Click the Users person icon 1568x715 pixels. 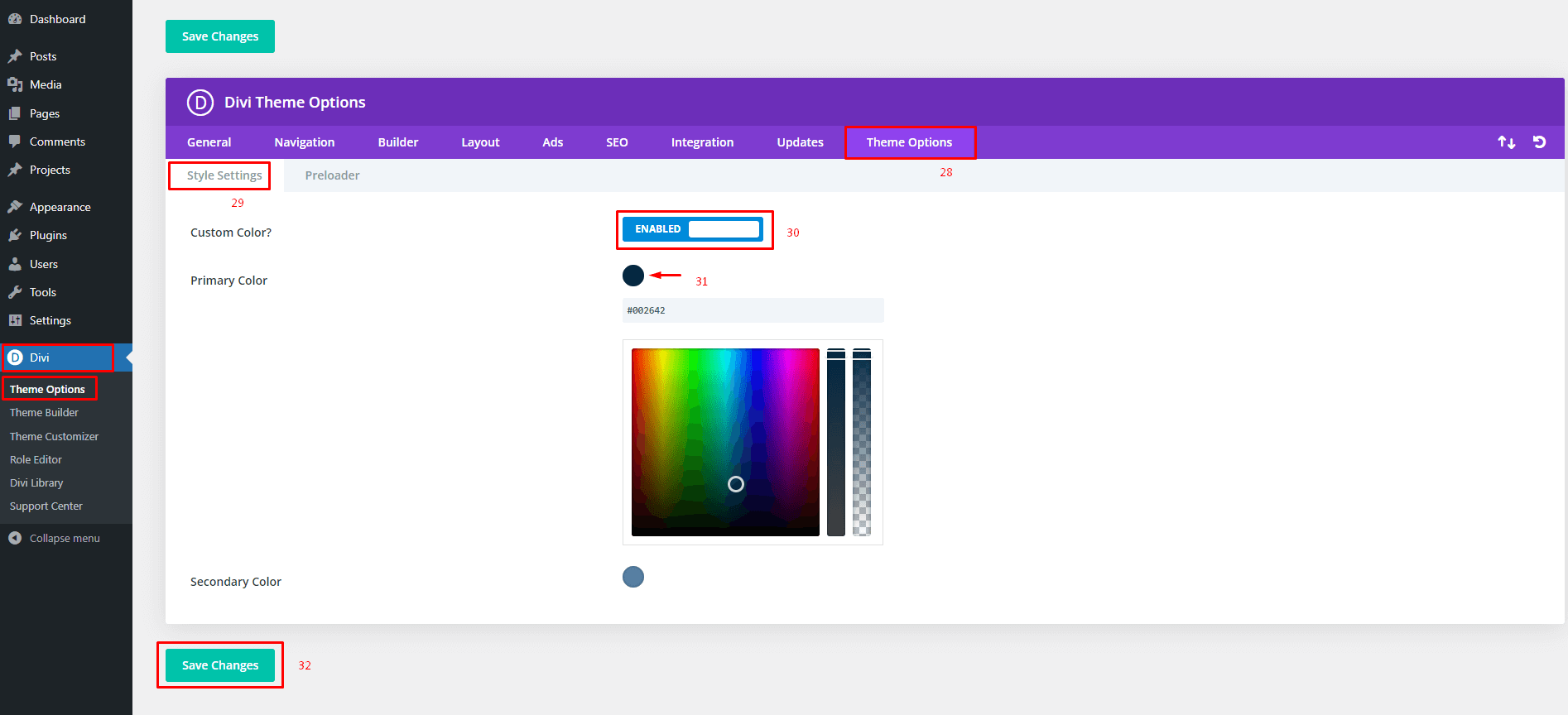[15, 264]
